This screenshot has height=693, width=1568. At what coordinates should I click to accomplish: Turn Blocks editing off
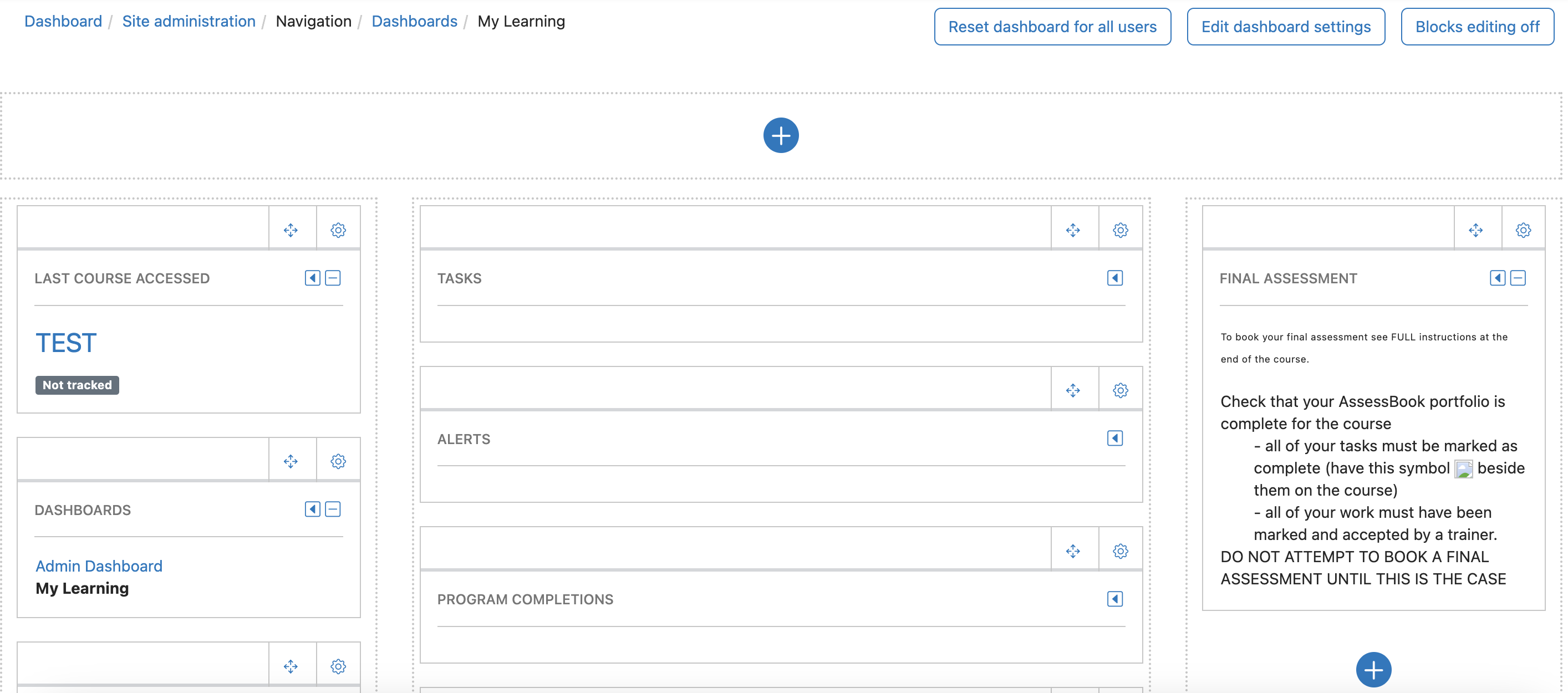click(1477, 27)
